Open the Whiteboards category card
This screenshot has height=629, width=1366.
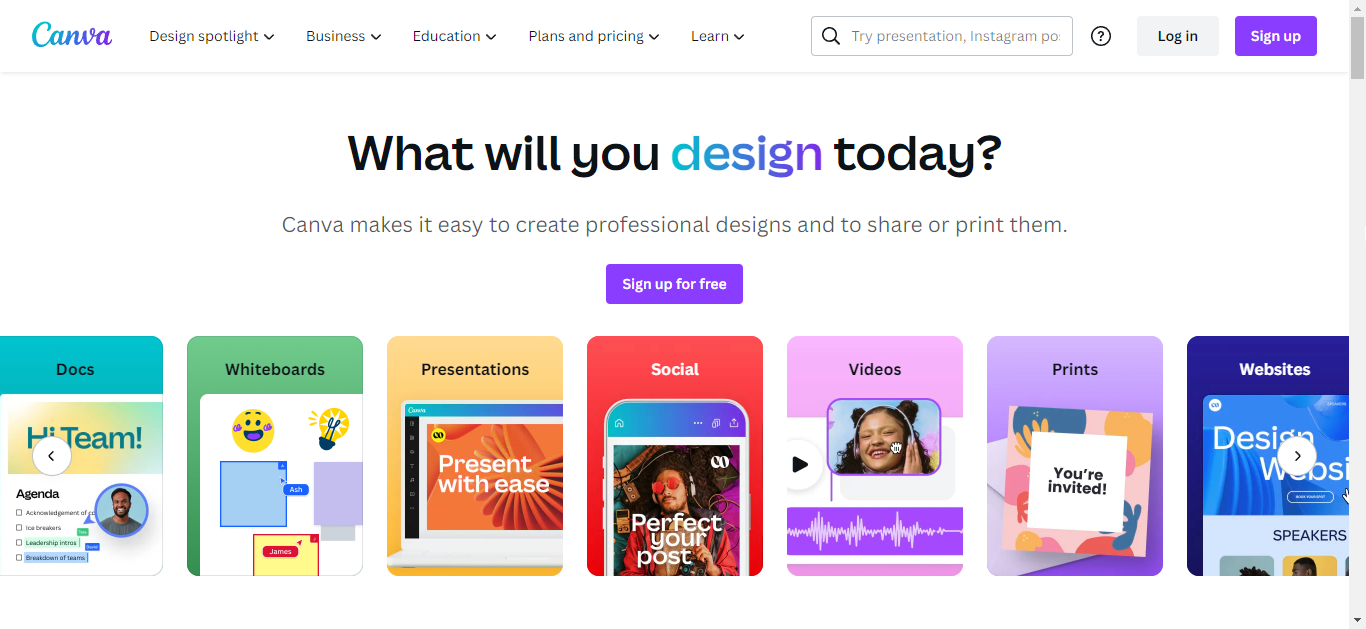pos(275,456)
